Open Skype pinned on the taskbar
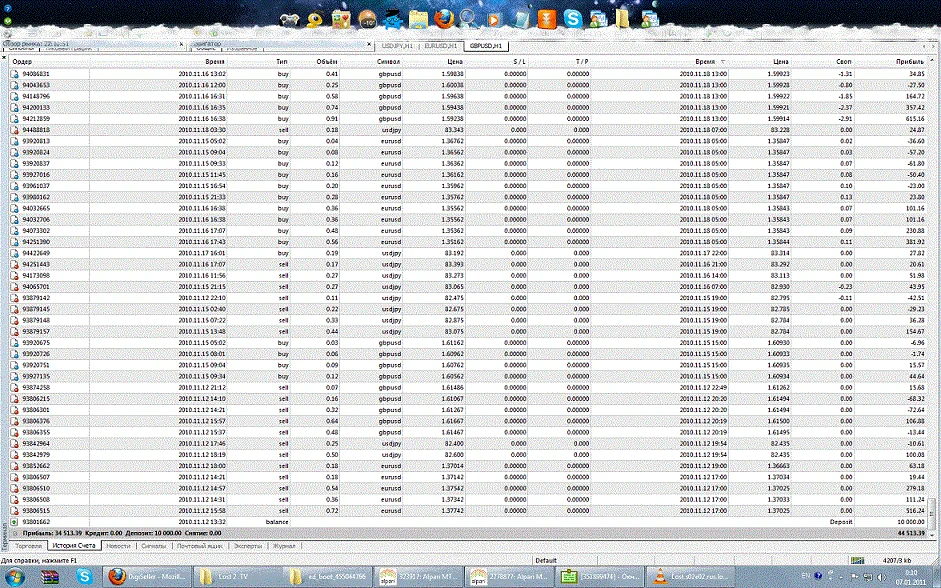 click(x=84, y=577)
